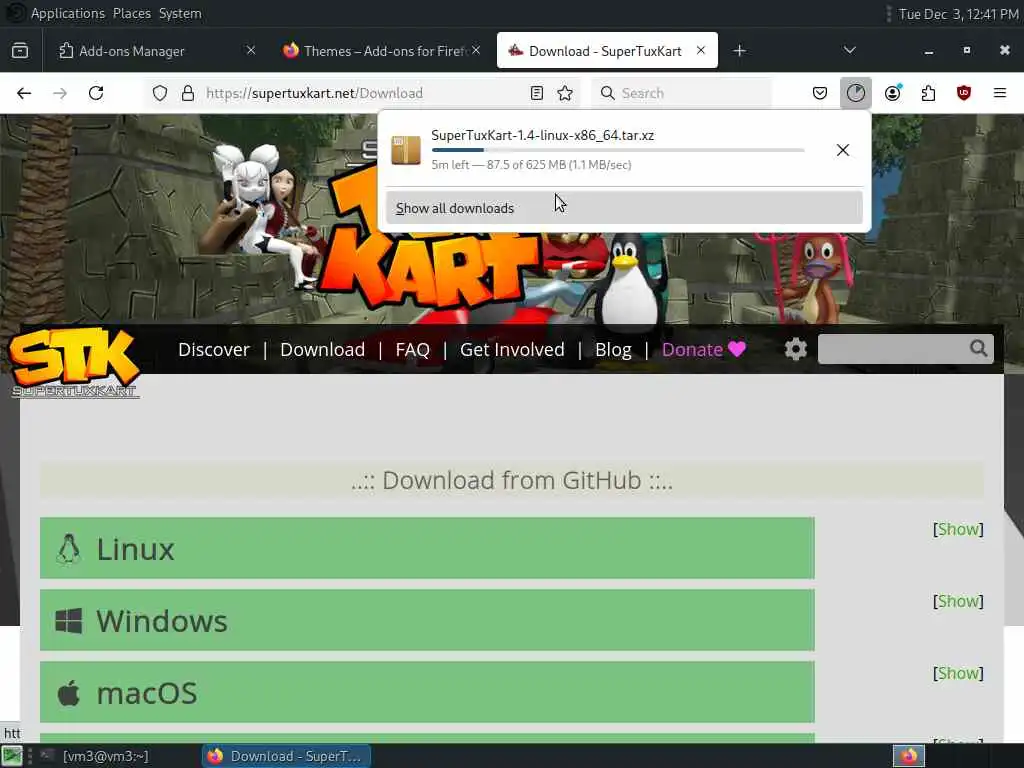Open the Places menu
This screenshot has width=1024, height=768.
(131, 14)
